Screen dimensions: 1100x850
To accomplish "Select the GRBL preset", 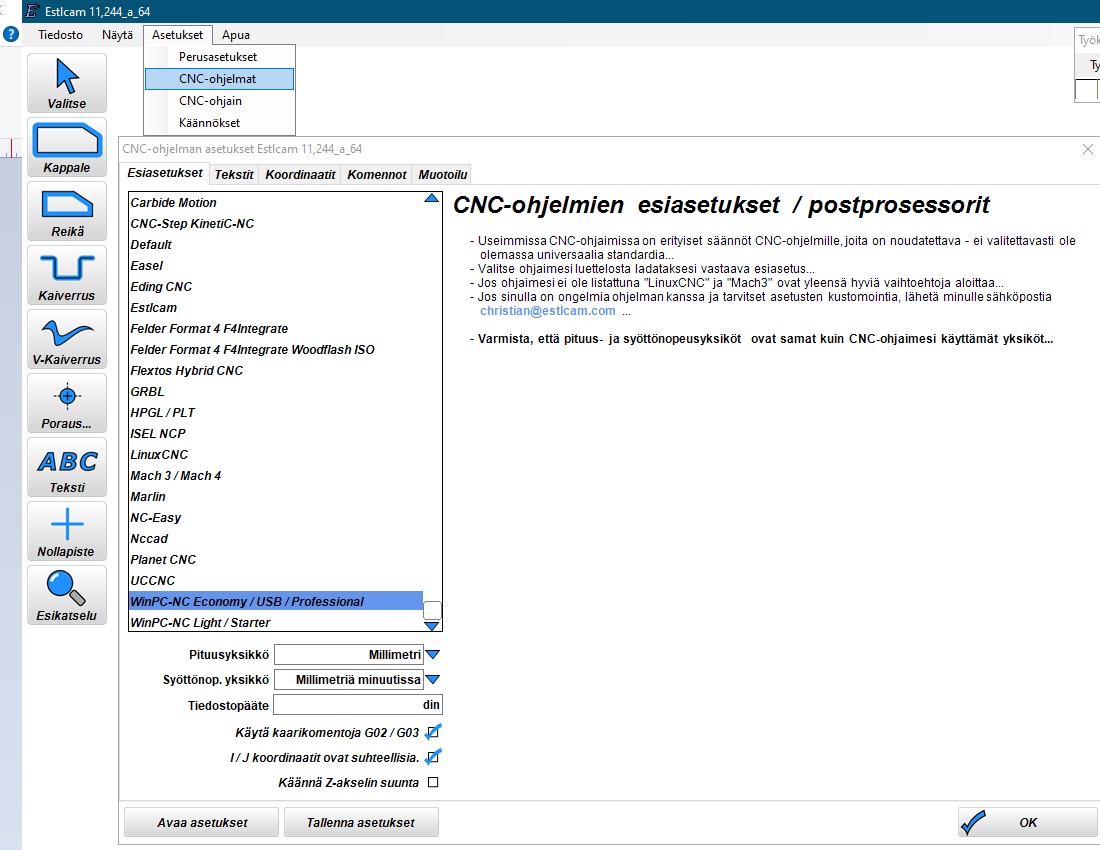I will pos(276,392).
